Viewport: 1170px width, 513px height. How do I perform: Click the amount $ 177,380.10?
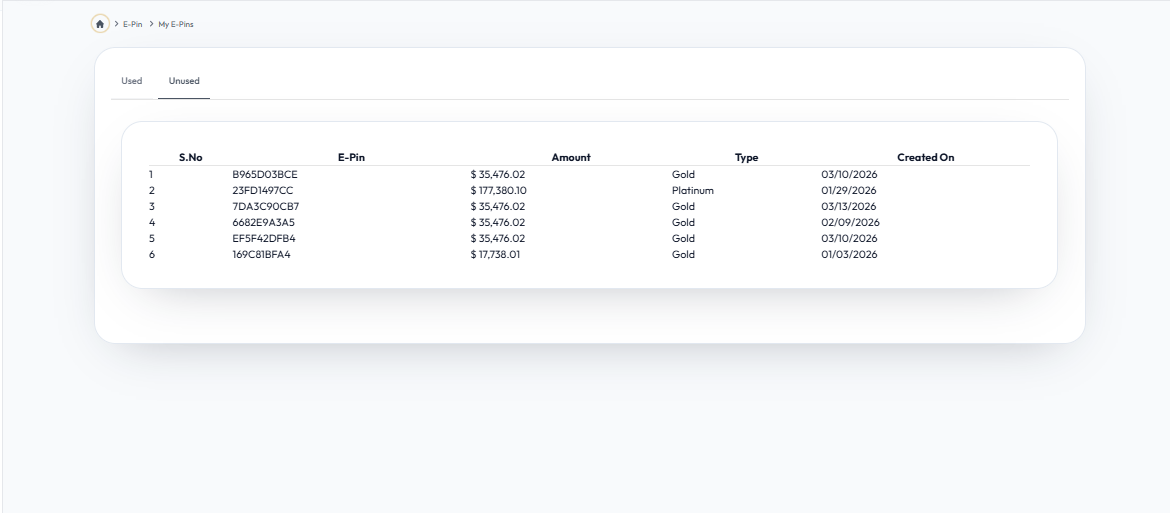click(498, 190)
